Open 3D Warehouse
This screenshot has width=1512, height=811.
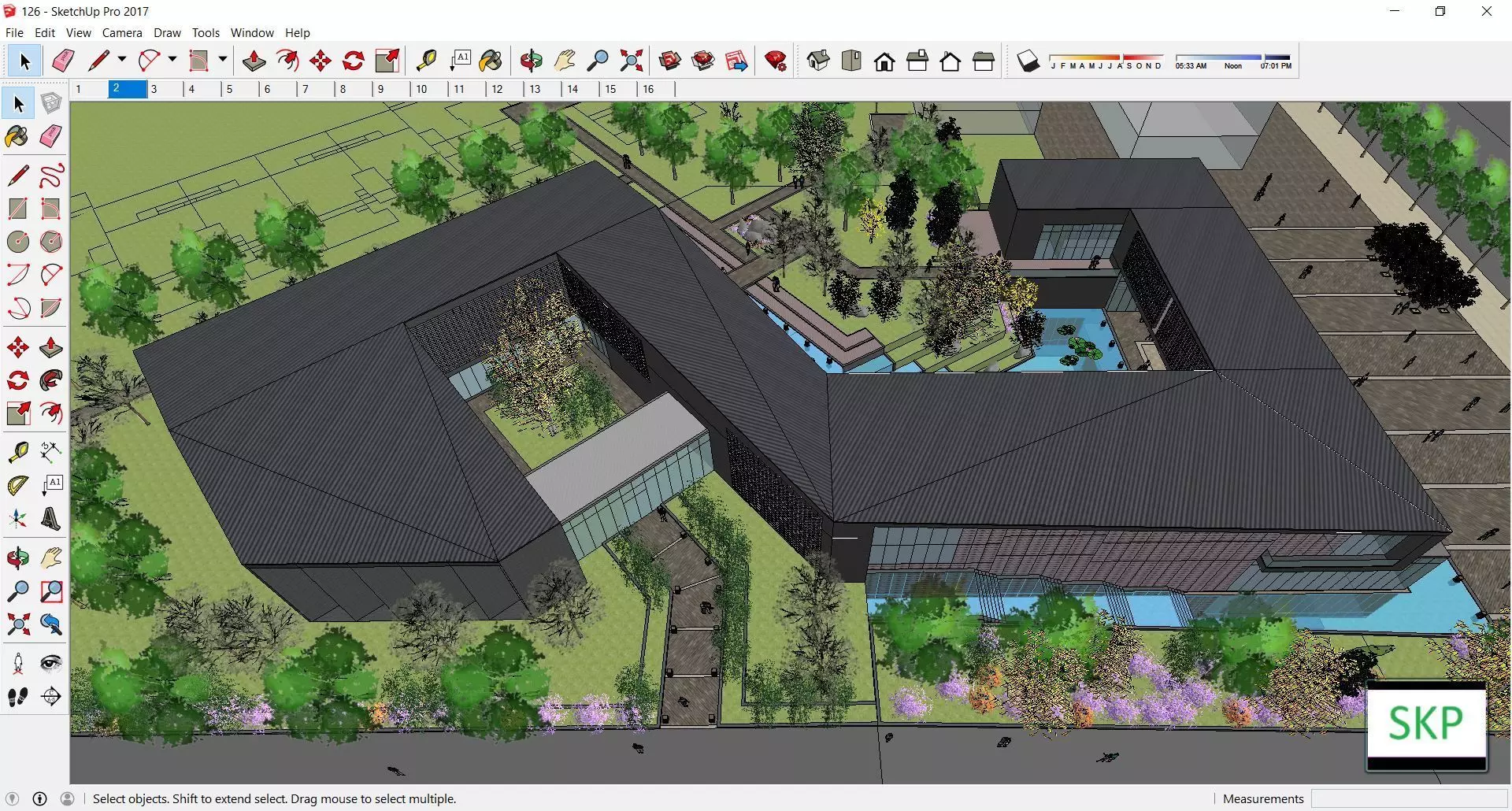point(670,61)
